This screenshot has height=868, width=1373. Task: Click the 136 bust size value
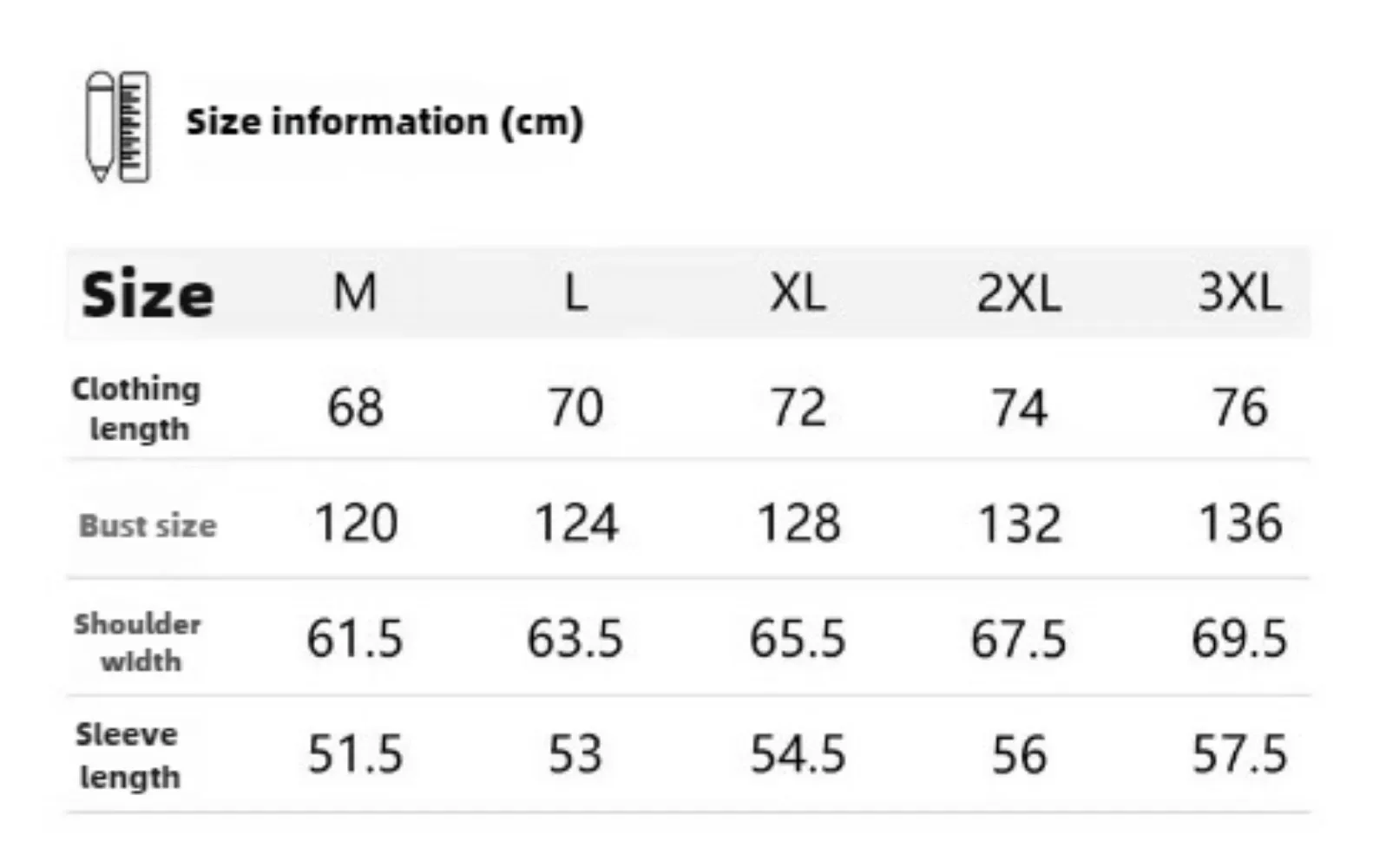[x=1240, y=523]
